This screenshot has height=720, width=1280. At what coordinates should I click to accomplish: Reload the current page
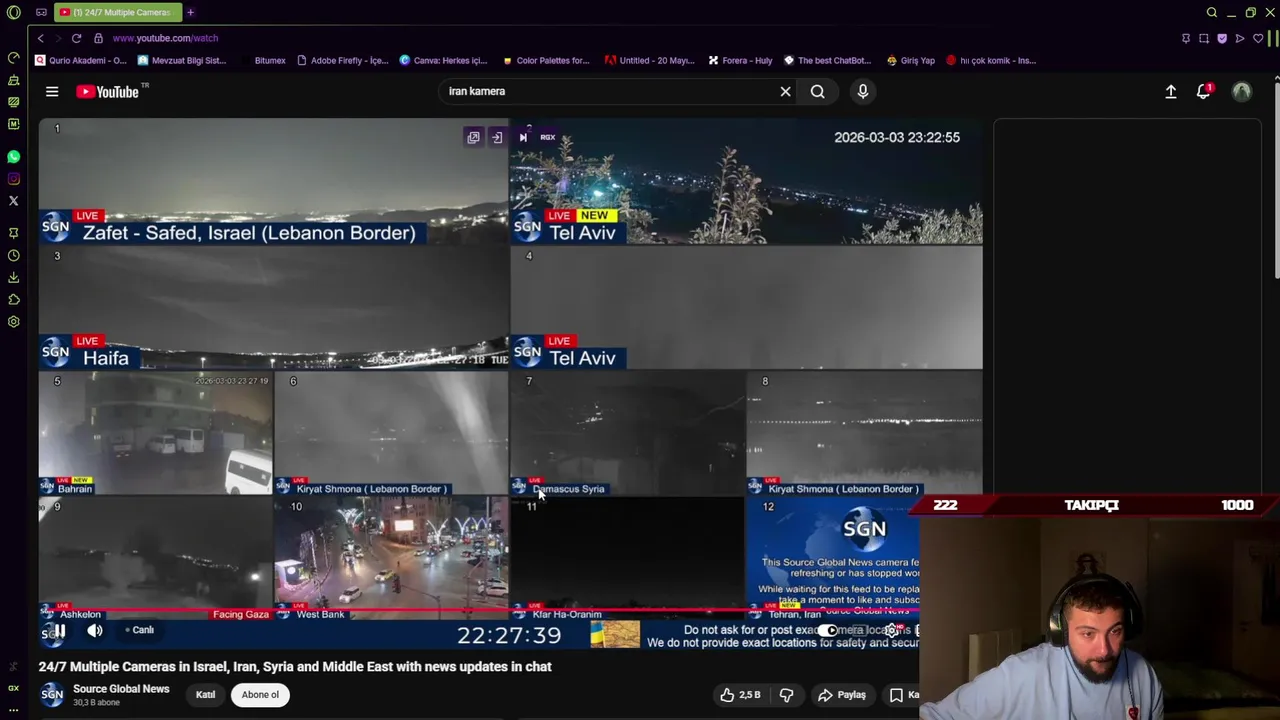[x=76, y=38]
